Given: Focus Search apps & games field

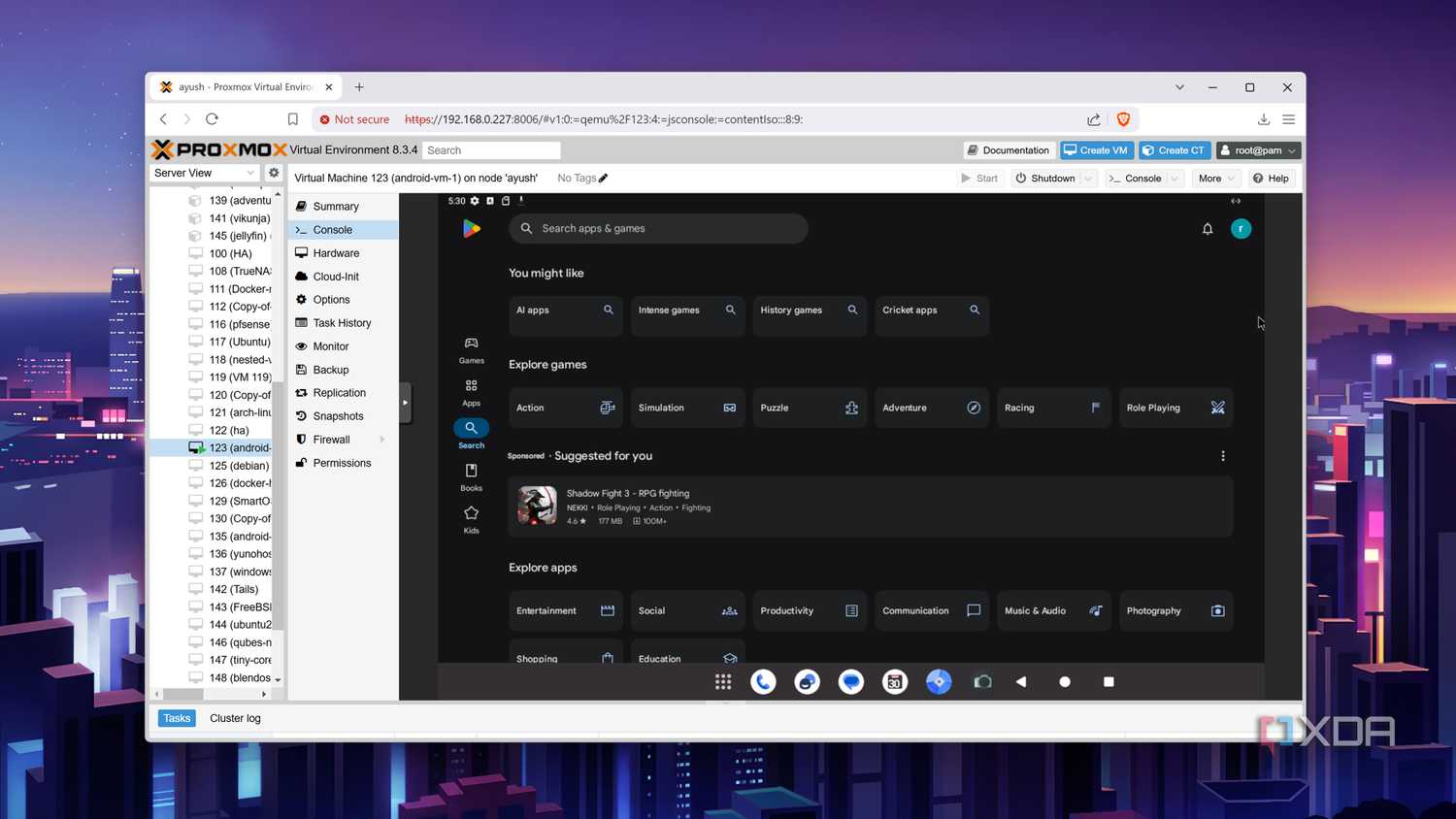Looking at the screenshot, I should (x=658, y=229).
